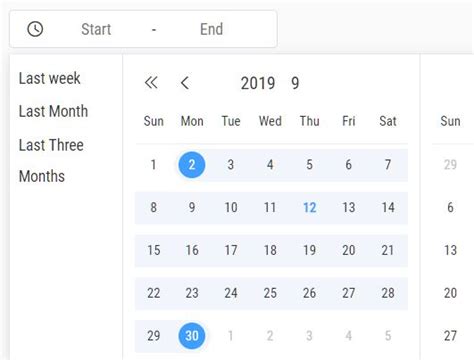The height and width of the screenshot is (360, 474).
Task: Open the 2019 year label in header
Action: click(x=258, y=83)
